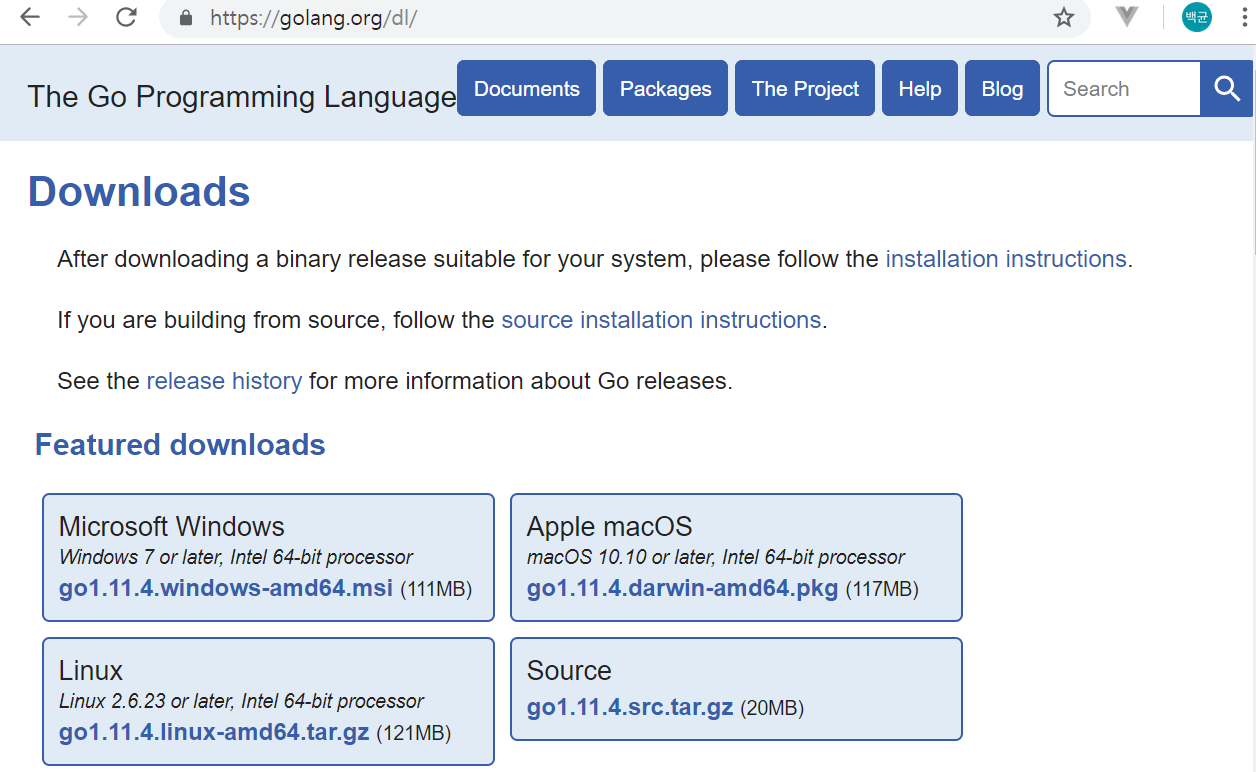1256x772 pixels.
Task: Open the Blog menu item
Action: coord(1002,89)
